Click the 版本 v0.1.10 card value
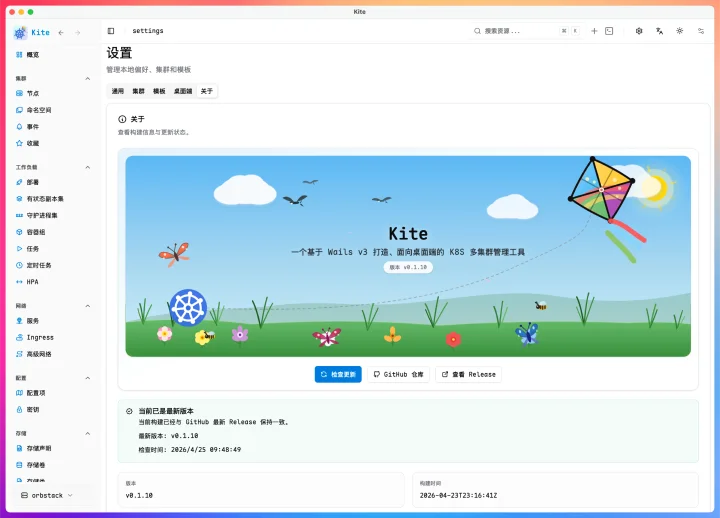Image resolution: width=720 pixels, height=518 pixels. (139, 495)
